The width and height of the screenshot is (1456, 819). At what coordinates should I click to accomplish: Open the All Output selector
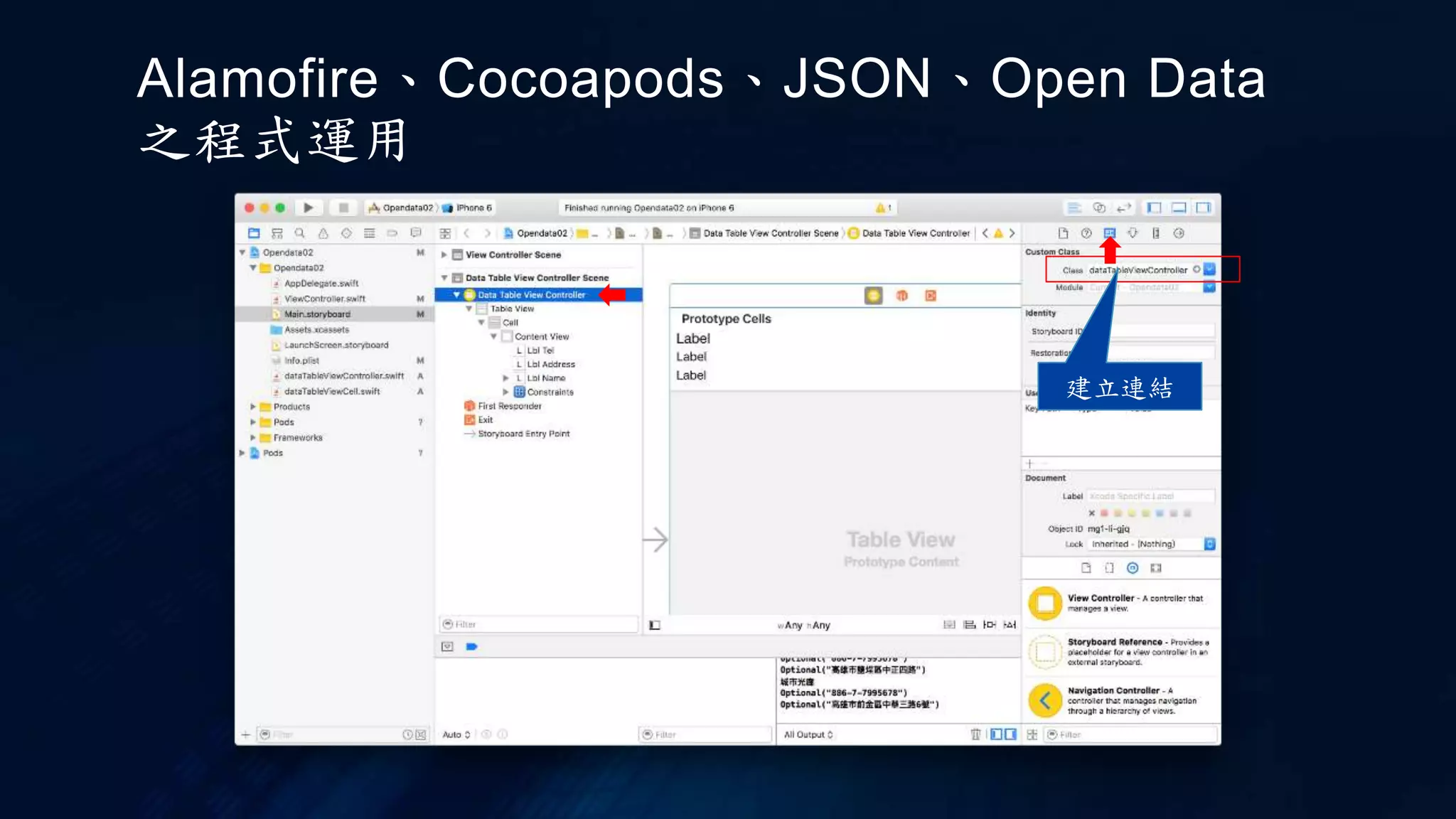point(808,734)
